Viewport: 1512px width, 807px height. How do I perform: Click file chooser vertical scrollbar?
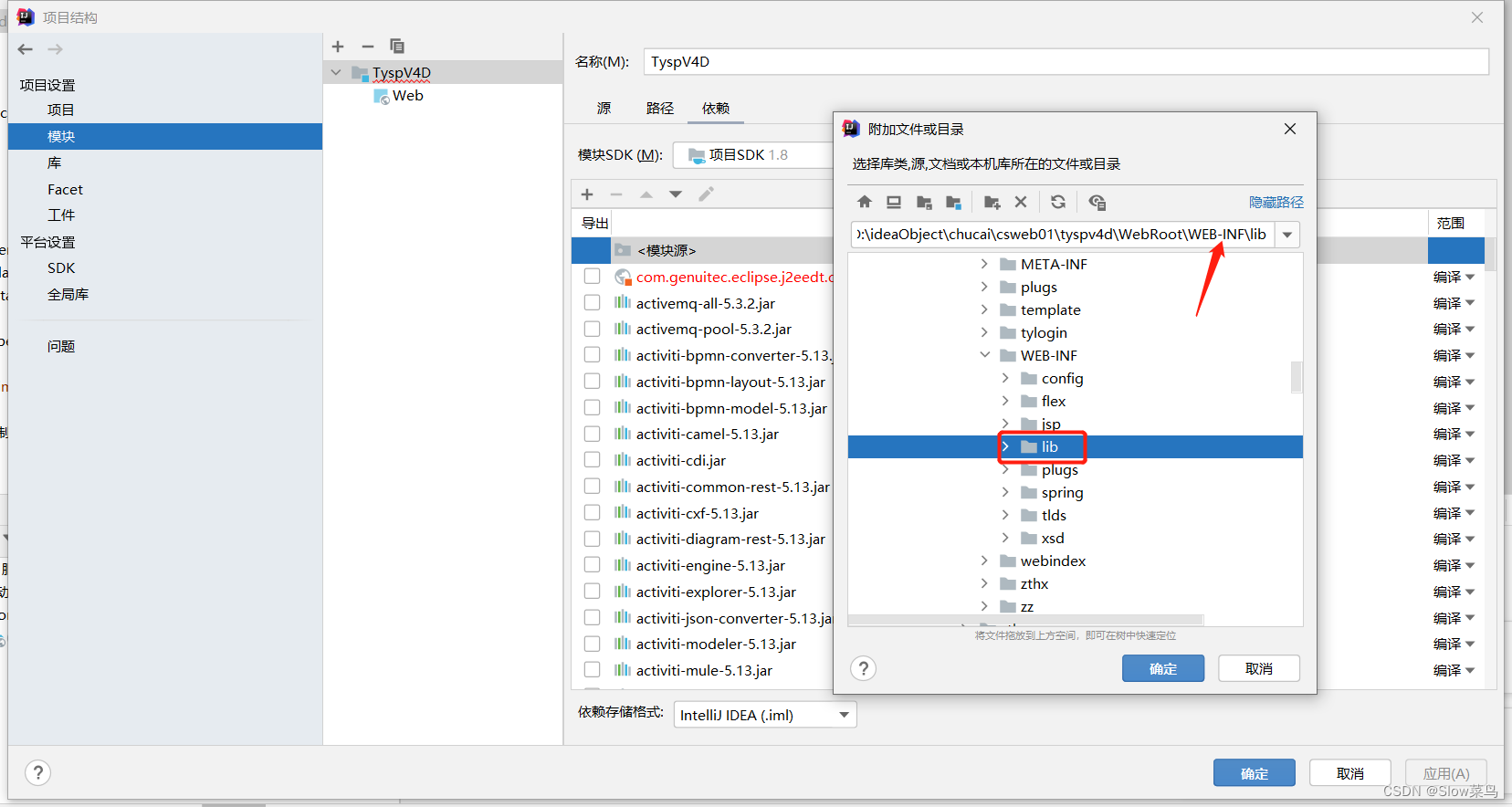point(1297,376)
